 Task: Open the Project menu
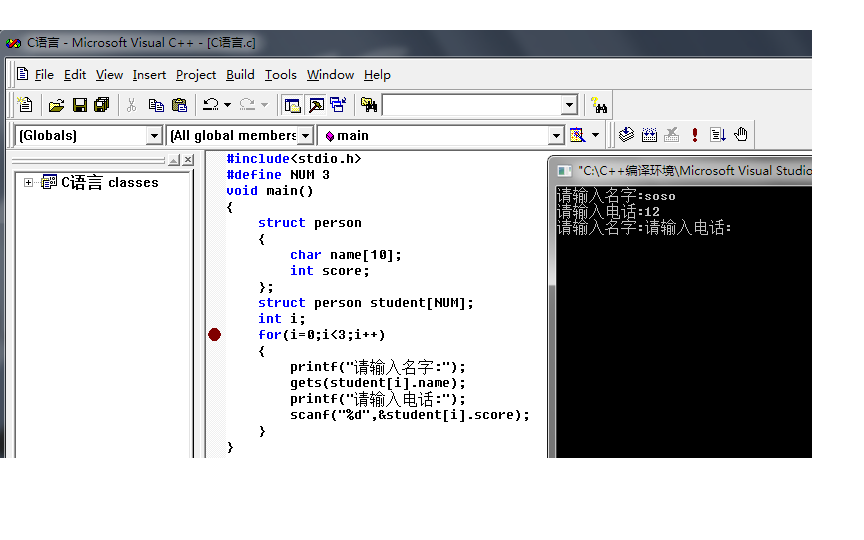click(196, 75)
